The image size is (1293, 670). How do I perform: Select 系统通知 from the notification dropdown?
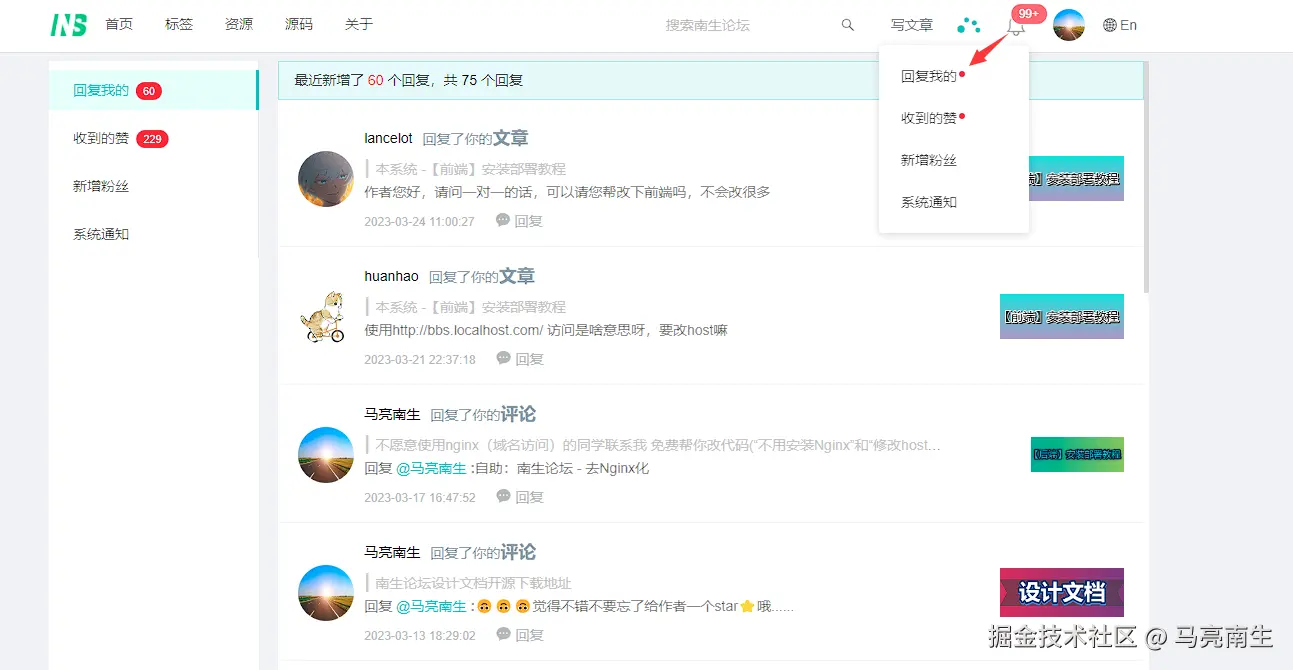(x=928, y=201)
